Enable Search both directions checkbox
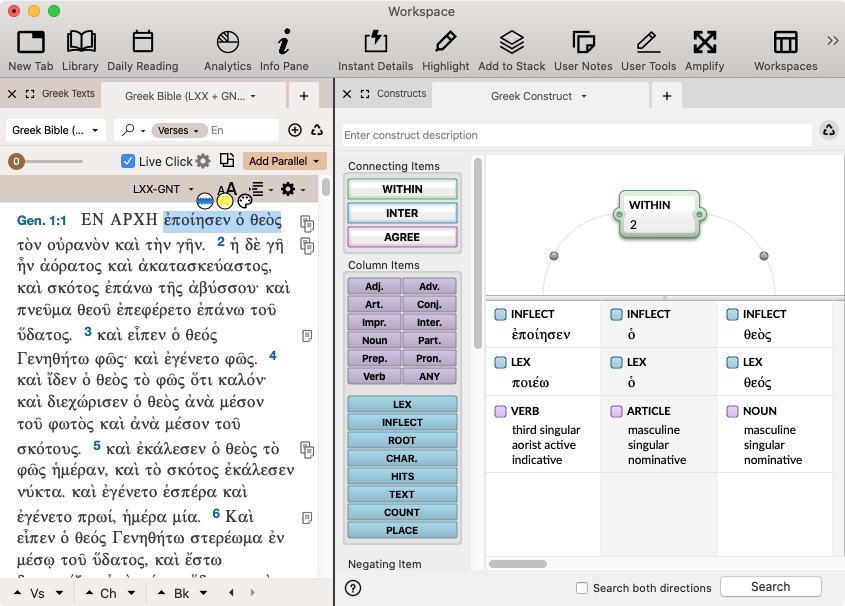This screenshot has width=845, height=606. 583,588
